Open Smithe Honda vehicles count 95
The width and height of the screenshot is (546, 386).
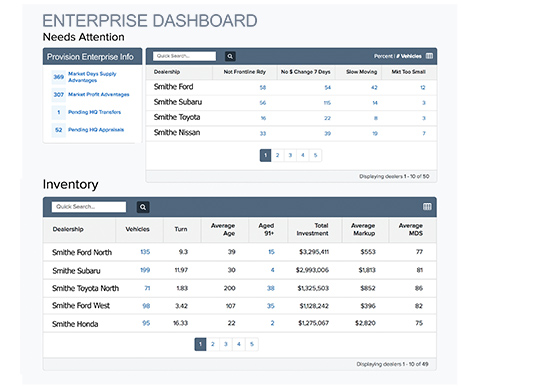[146, 323]
